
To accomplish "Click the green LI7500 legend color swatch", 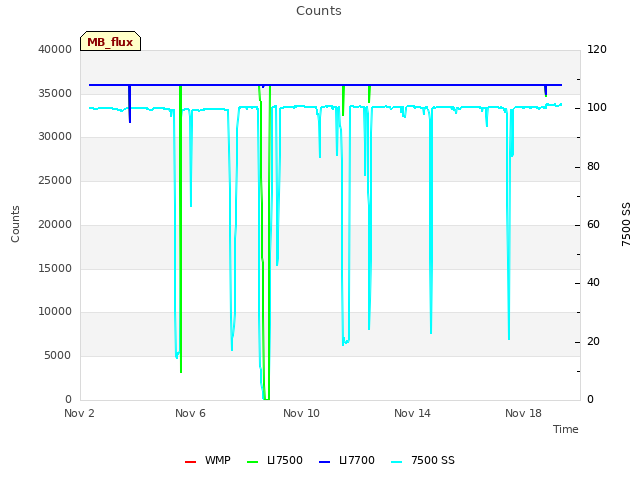I will pos(253,462).
